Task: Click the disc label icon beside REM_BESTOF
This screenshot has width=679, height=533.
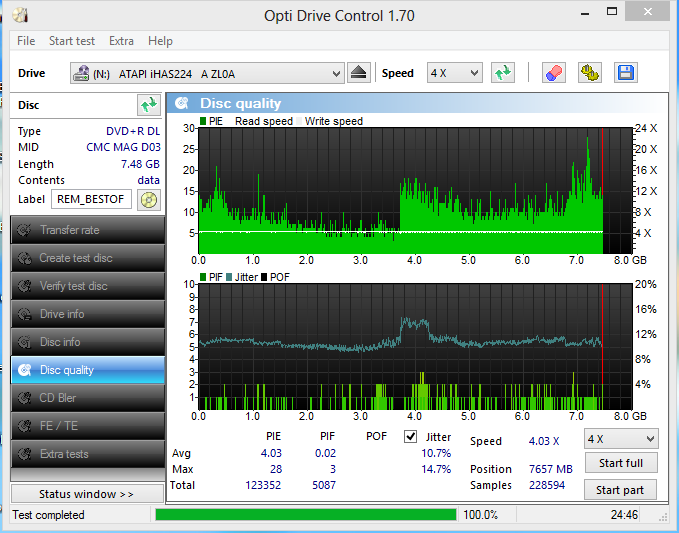Action: point(149,200)
